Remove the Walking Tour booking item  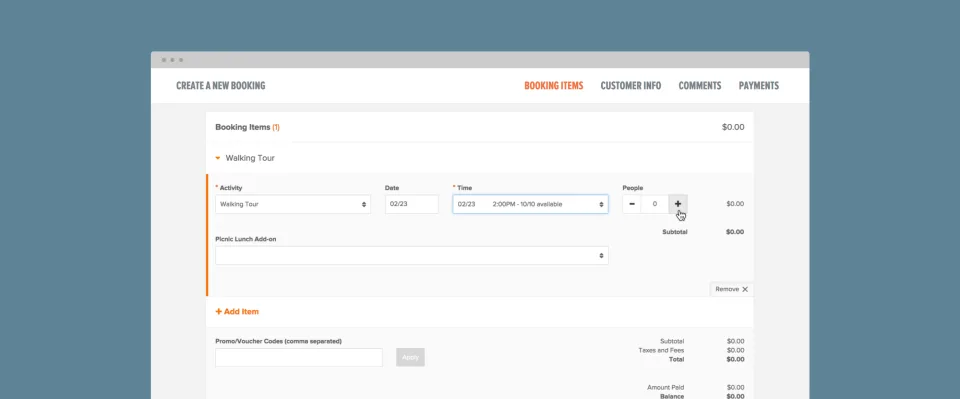tap(732, 289)
